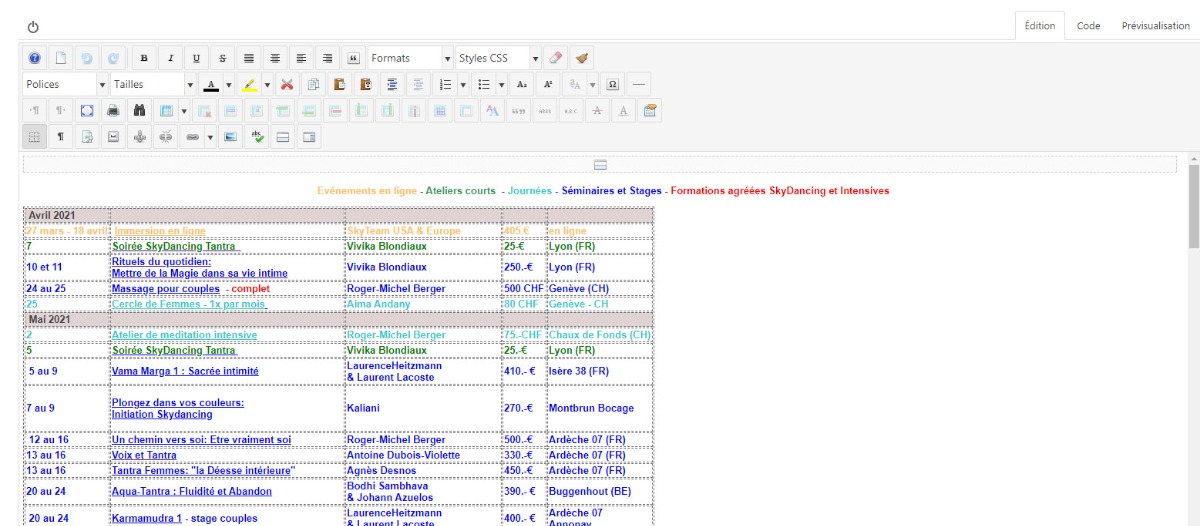
Task: Remove the link (unlink)
Action: coord(165,136)
